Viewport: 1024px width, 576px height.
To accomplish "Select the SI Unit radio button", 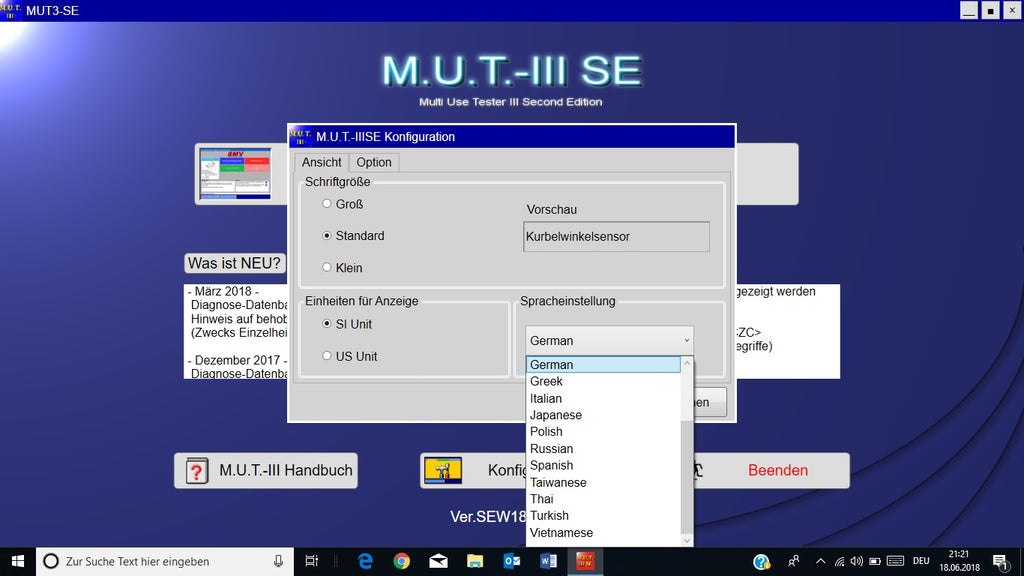I will [327, 323].
